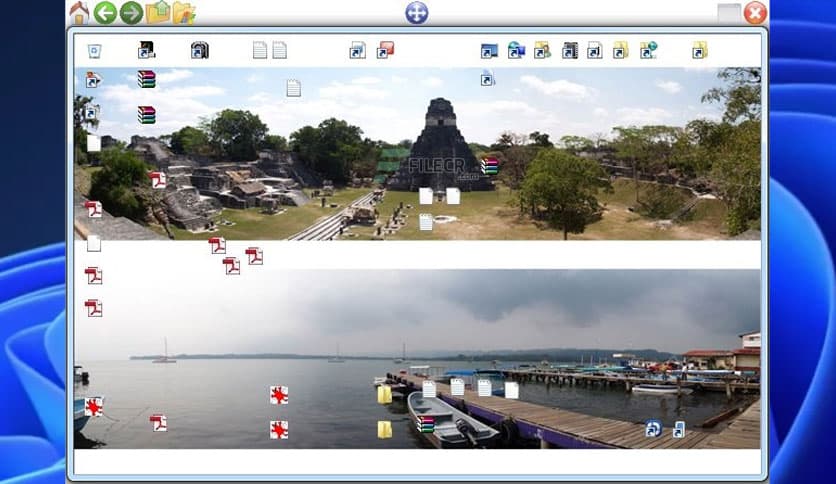Open the lowest PDF in the left edge column
836x484 pixels.
point(94,309)
